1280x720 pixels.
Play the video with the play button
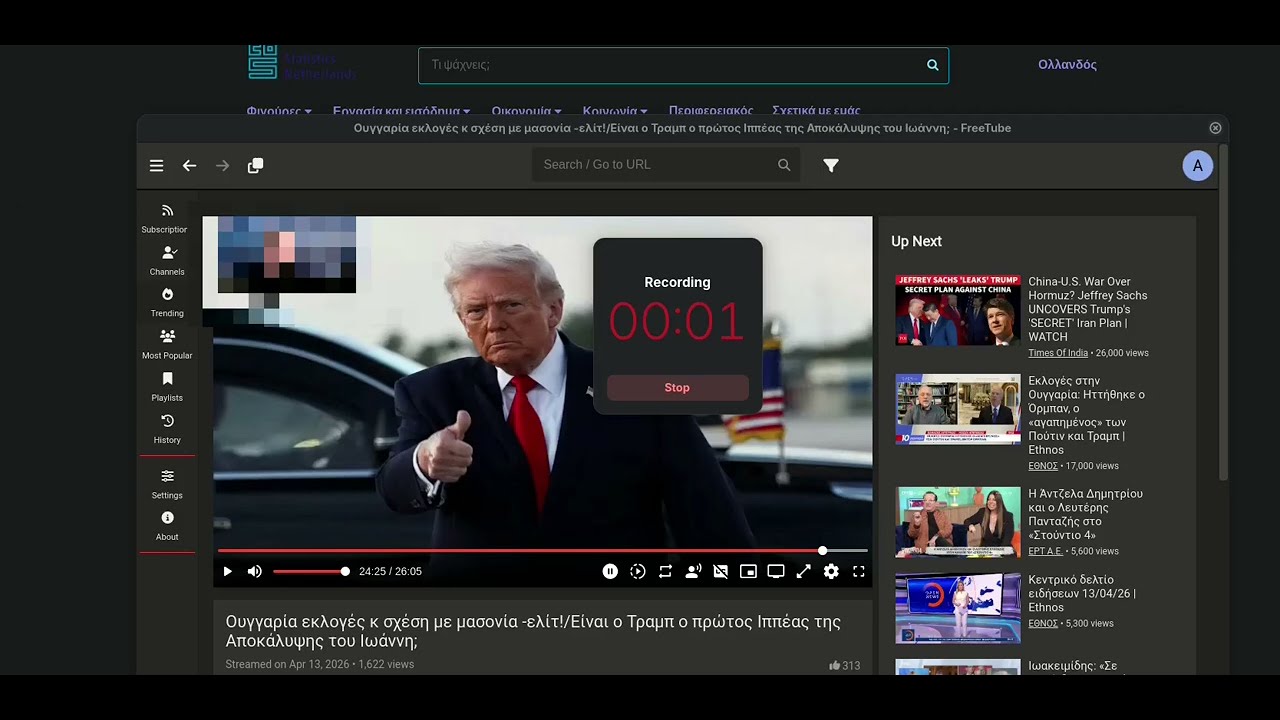click(x=227, y=572)
